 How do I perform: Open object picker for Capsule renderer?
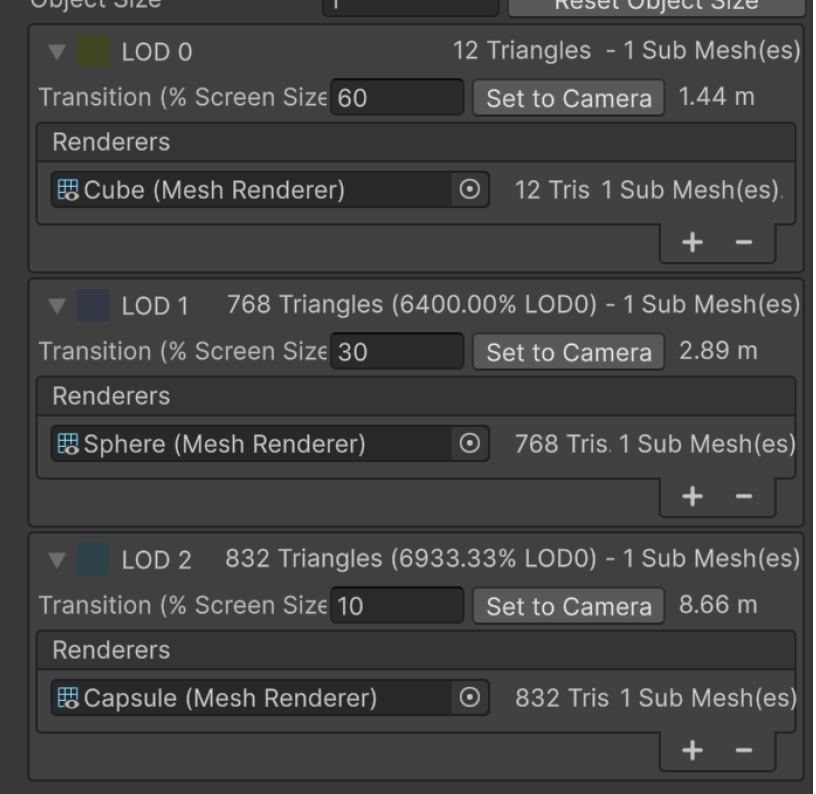click(x=469, y=698)
